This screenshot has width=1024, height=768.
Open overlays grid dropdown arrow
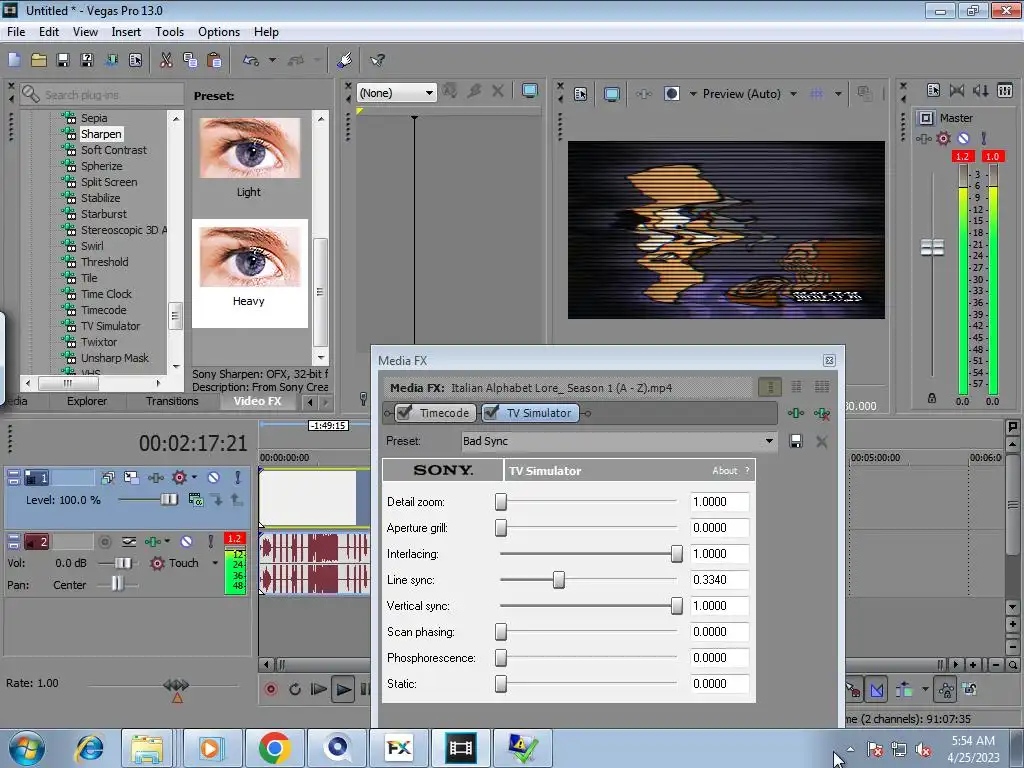[838, 94]
